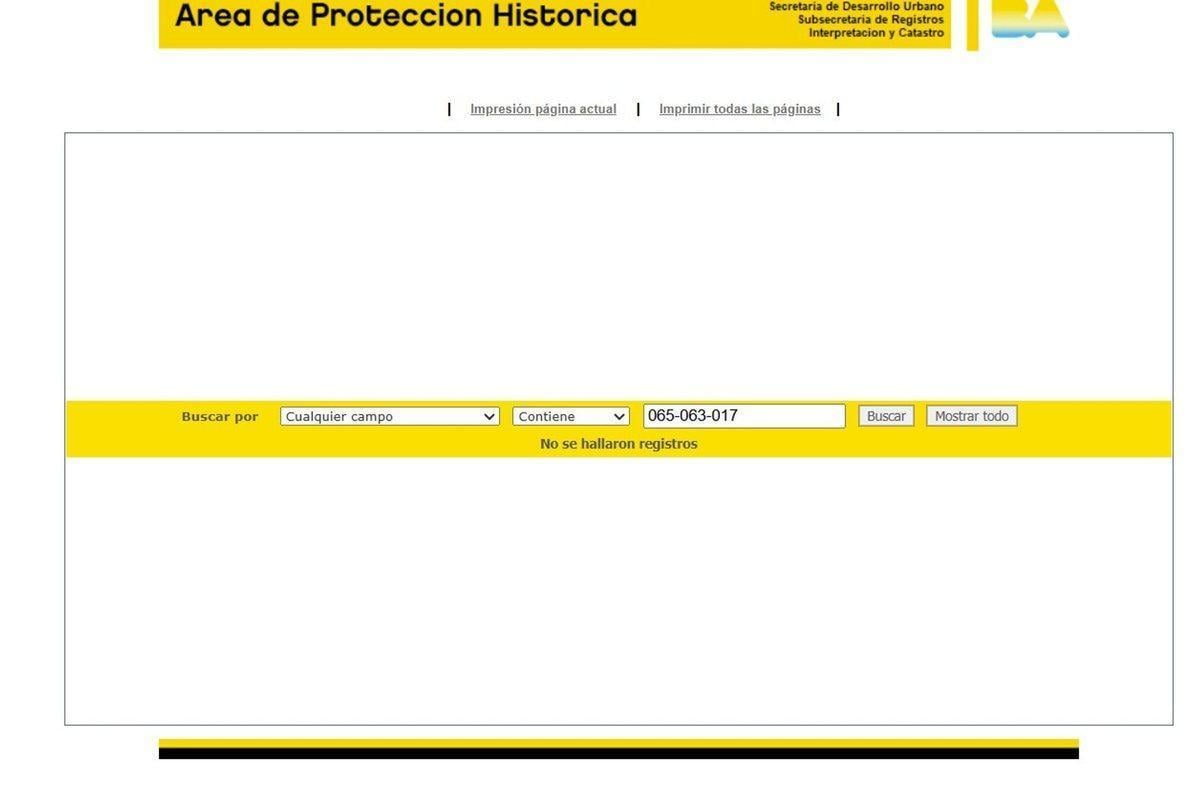Click the 'Mostrar todo' button
The image size is (1200, 786).
(972, 416)
